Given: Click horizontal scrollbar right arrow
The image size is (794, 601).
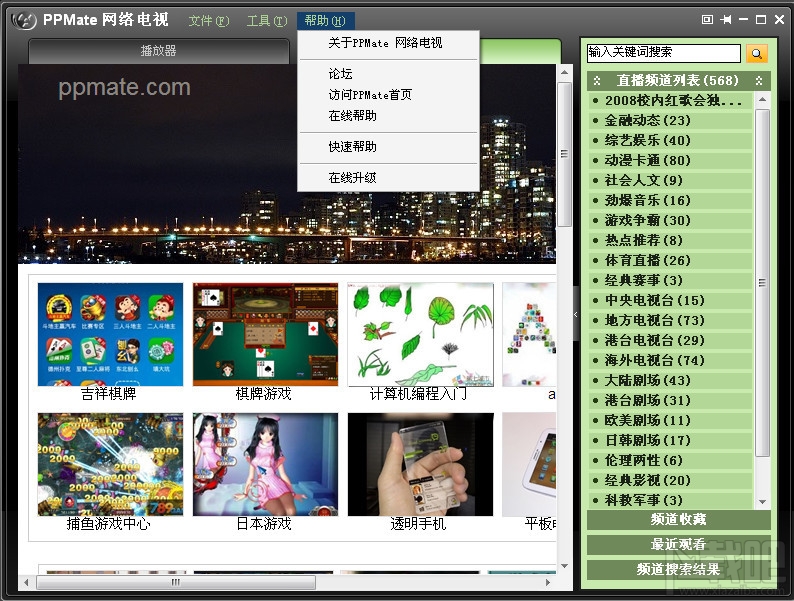Looking at the screenshot, I should (547, 582).
